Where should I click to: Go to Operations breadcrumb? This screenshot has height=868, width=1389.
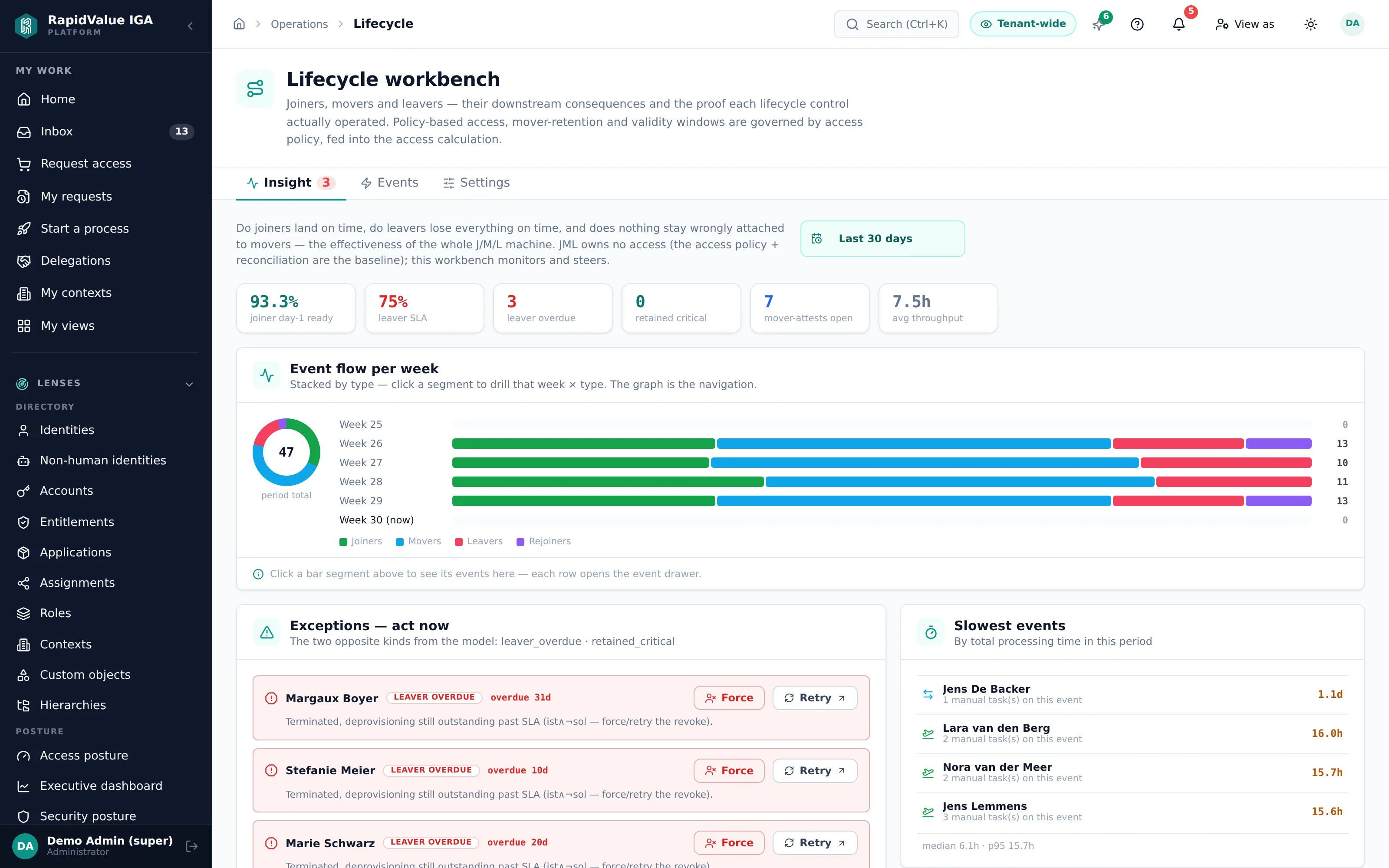(x=299, y=24)
